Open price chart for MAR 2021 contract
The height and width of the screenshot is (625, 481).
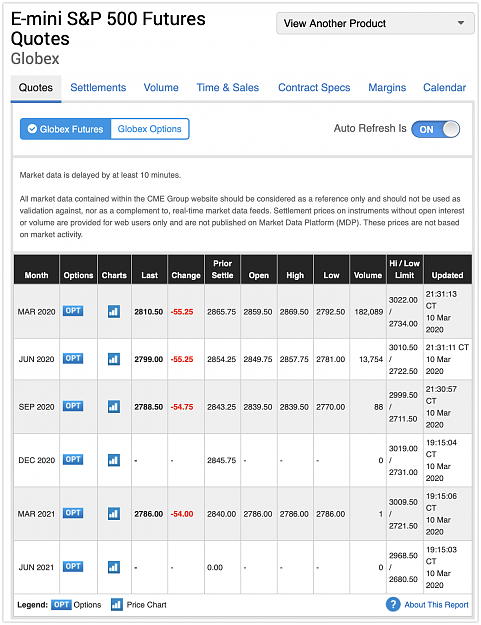pos(114,513)
